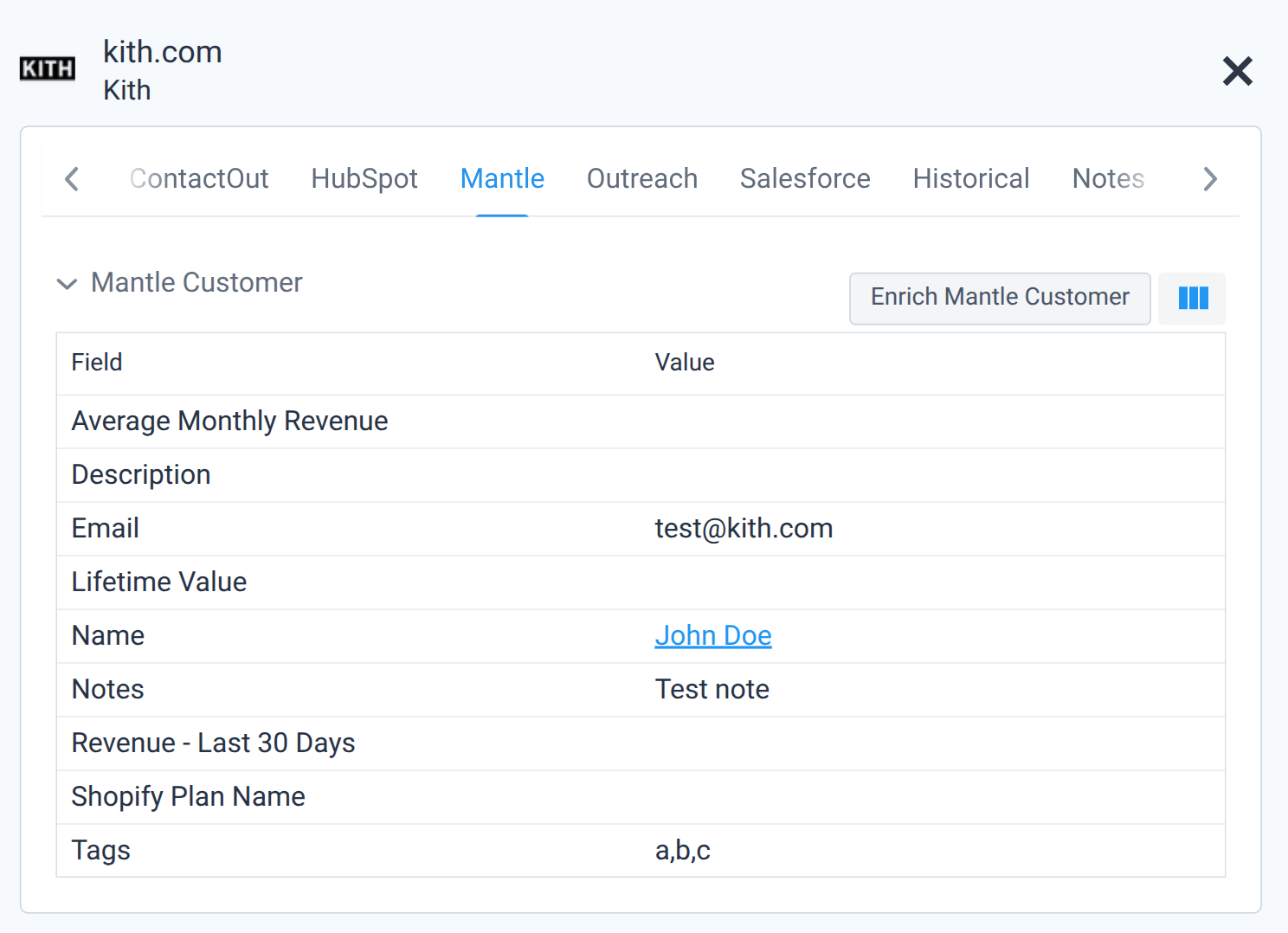Screen dimensions: 1288x933
Task: Open the columns layout icon
Action: 1193,299
